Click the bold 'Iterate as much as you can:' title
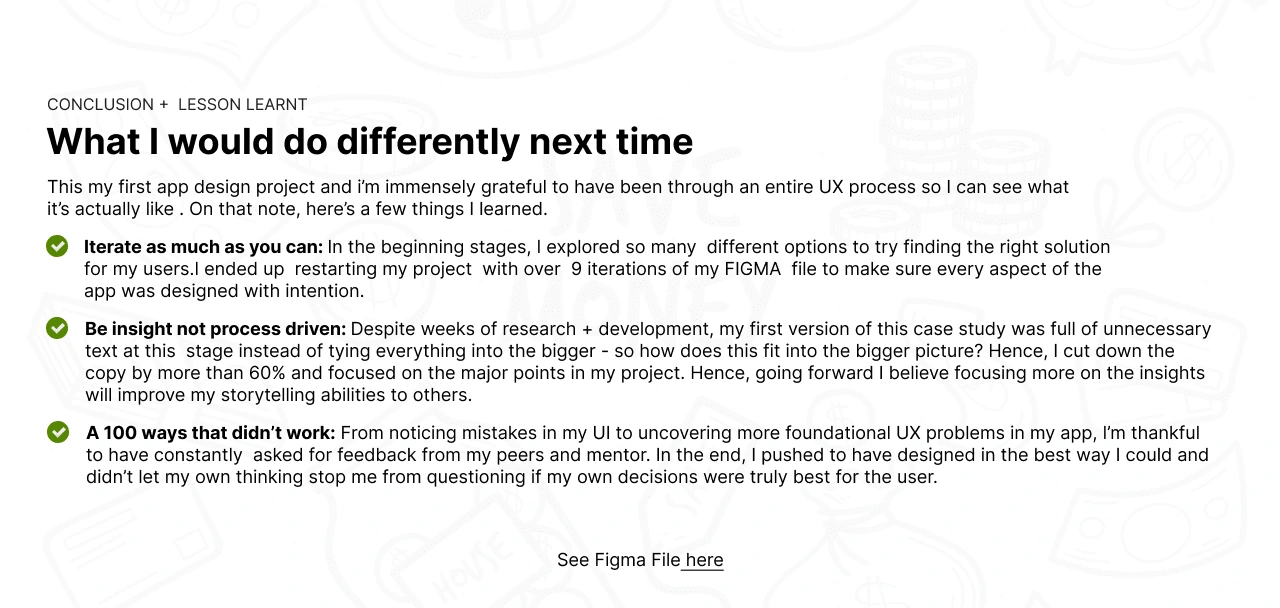 point(203,246)
